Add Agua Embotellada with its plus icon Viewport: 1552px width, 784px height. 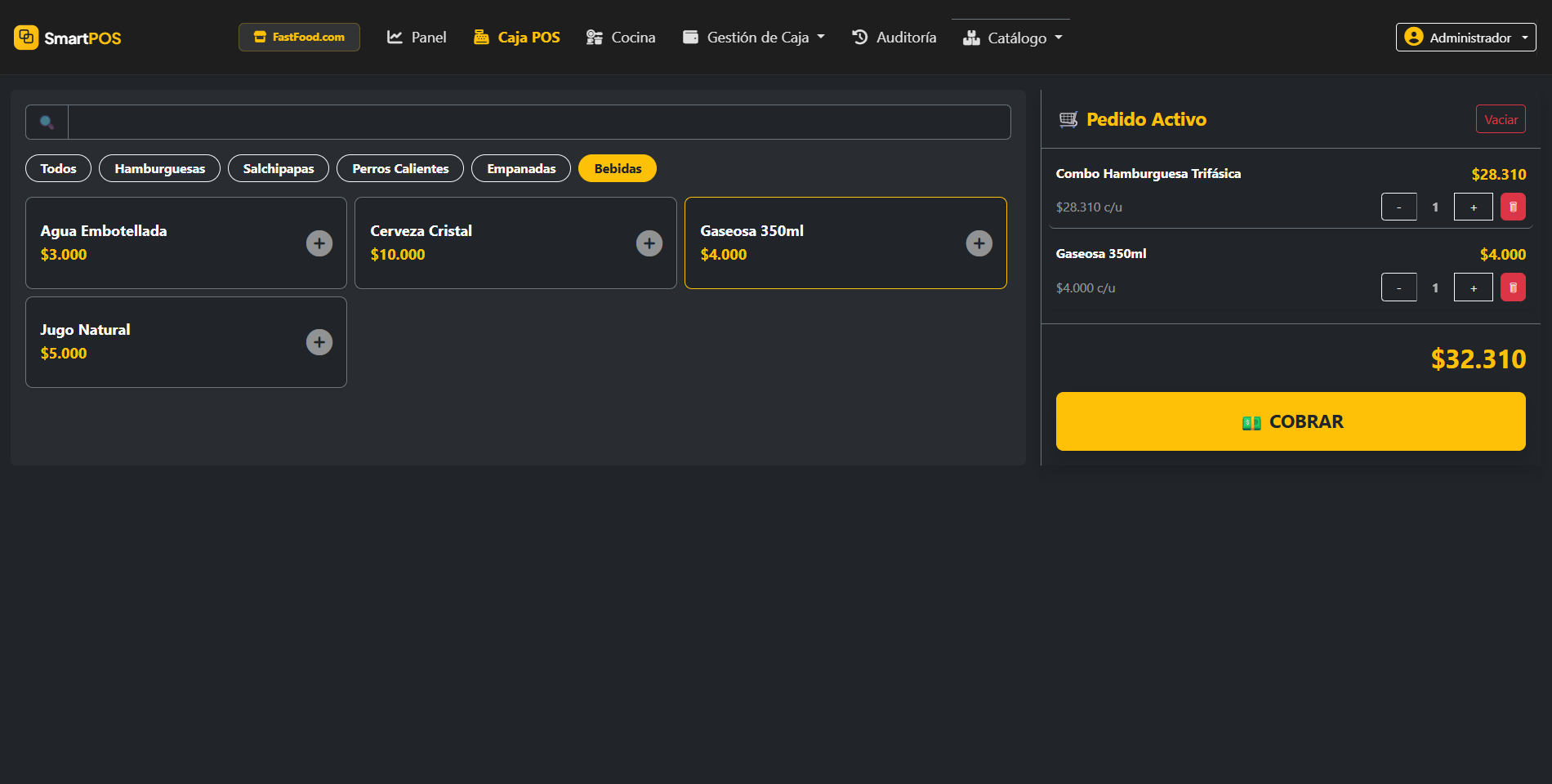[319, 243]
